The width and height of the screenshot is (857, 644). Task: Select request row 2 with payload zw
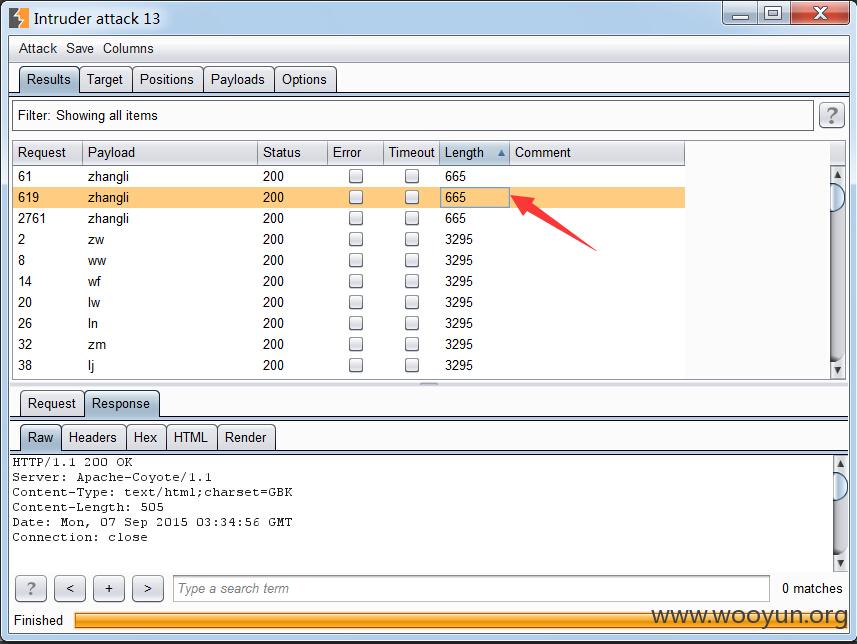tap(349, 239)
